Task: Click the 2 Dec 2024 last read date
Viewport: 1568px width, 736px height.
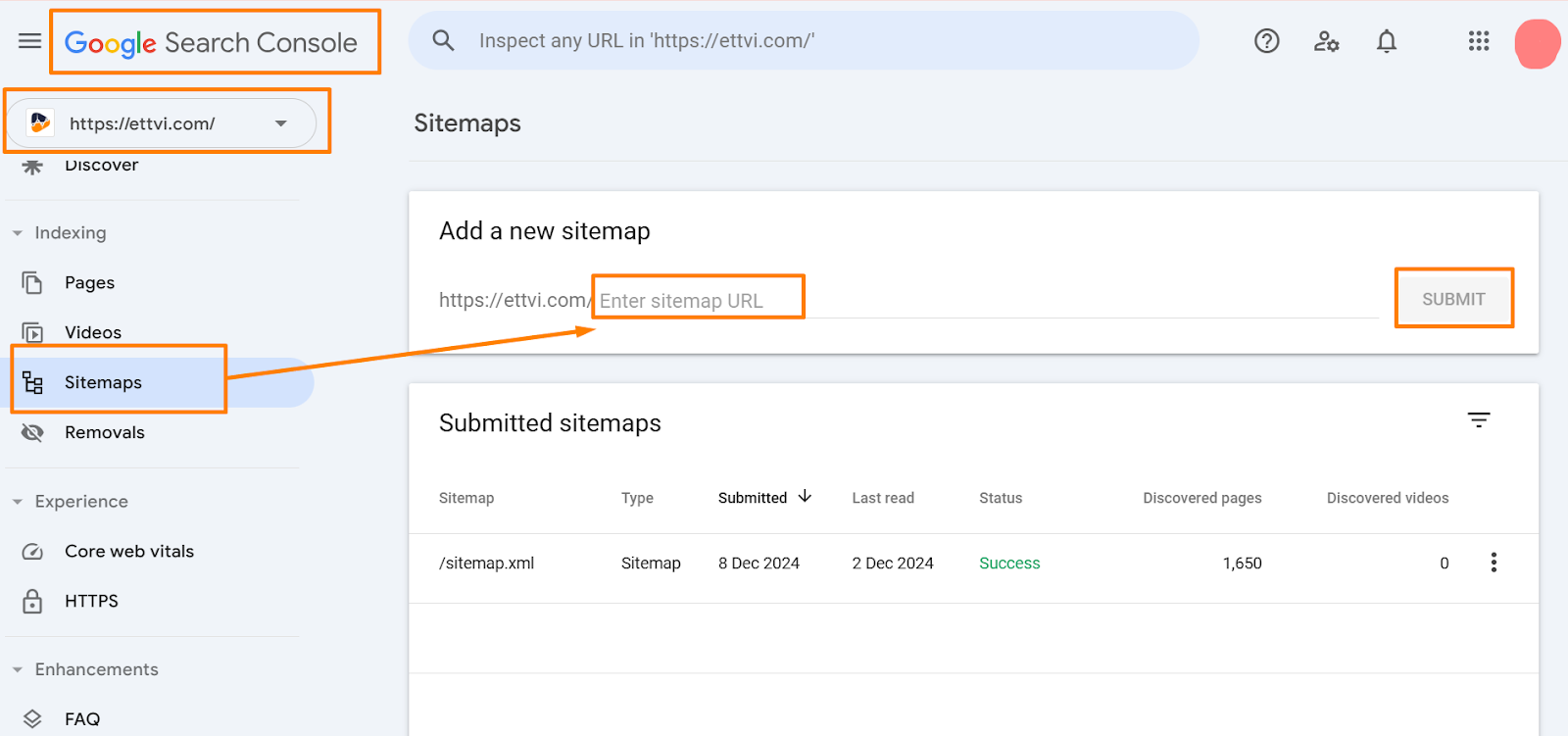Action: (x=893, y=563)
